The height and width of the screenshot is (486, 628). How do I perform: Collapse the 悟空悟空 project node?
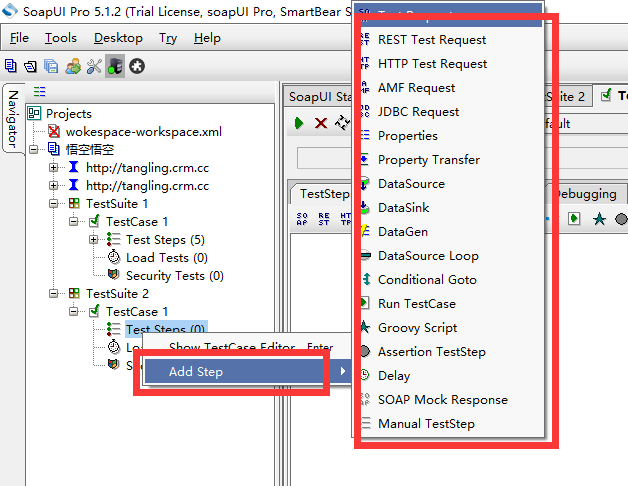pyautogui.click(x=34, y=149)
